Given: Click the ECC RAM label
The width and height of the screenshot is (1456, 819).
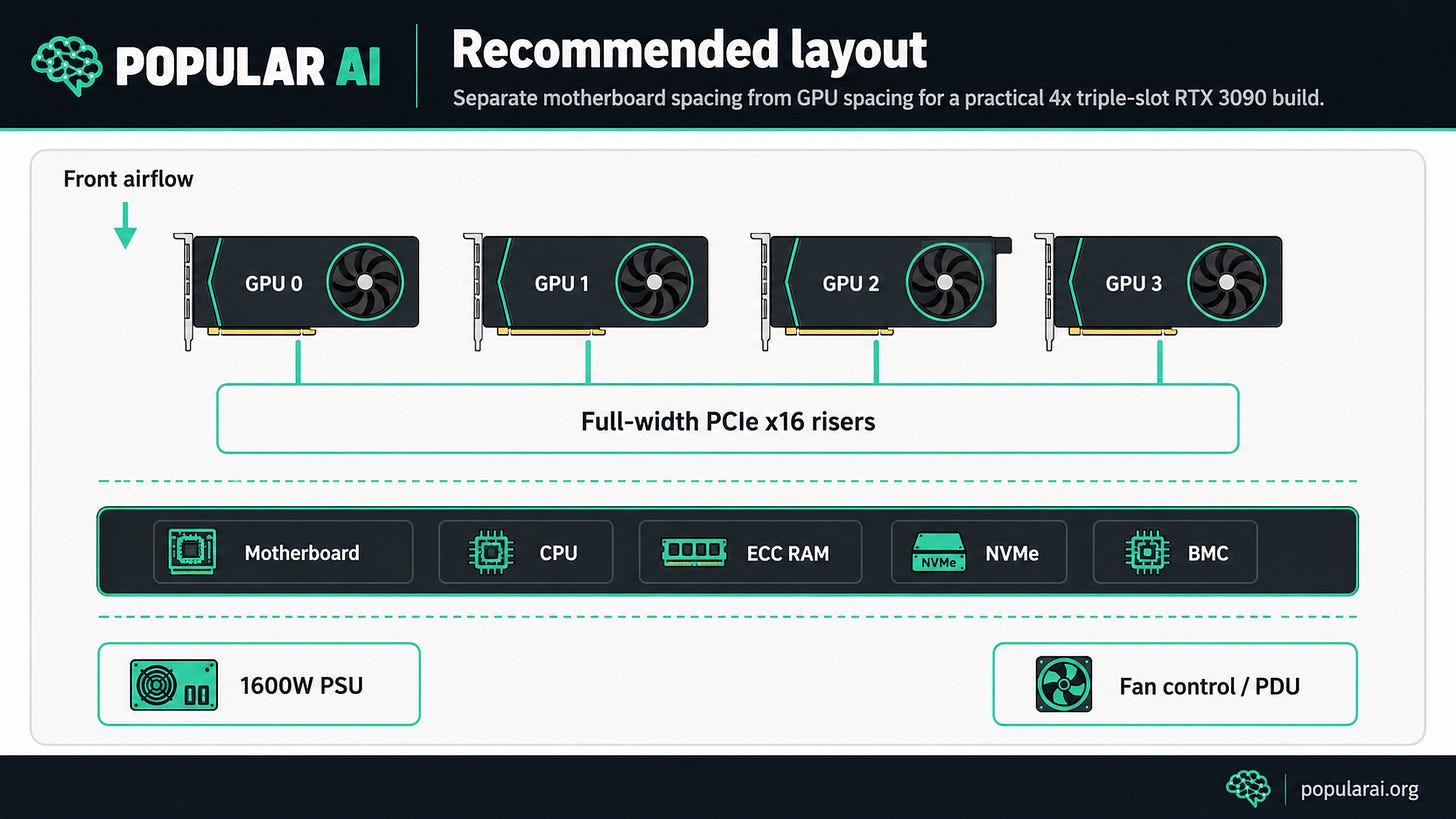Looking at the screenshot, I should pyautogui.click(x=787, y=552).
